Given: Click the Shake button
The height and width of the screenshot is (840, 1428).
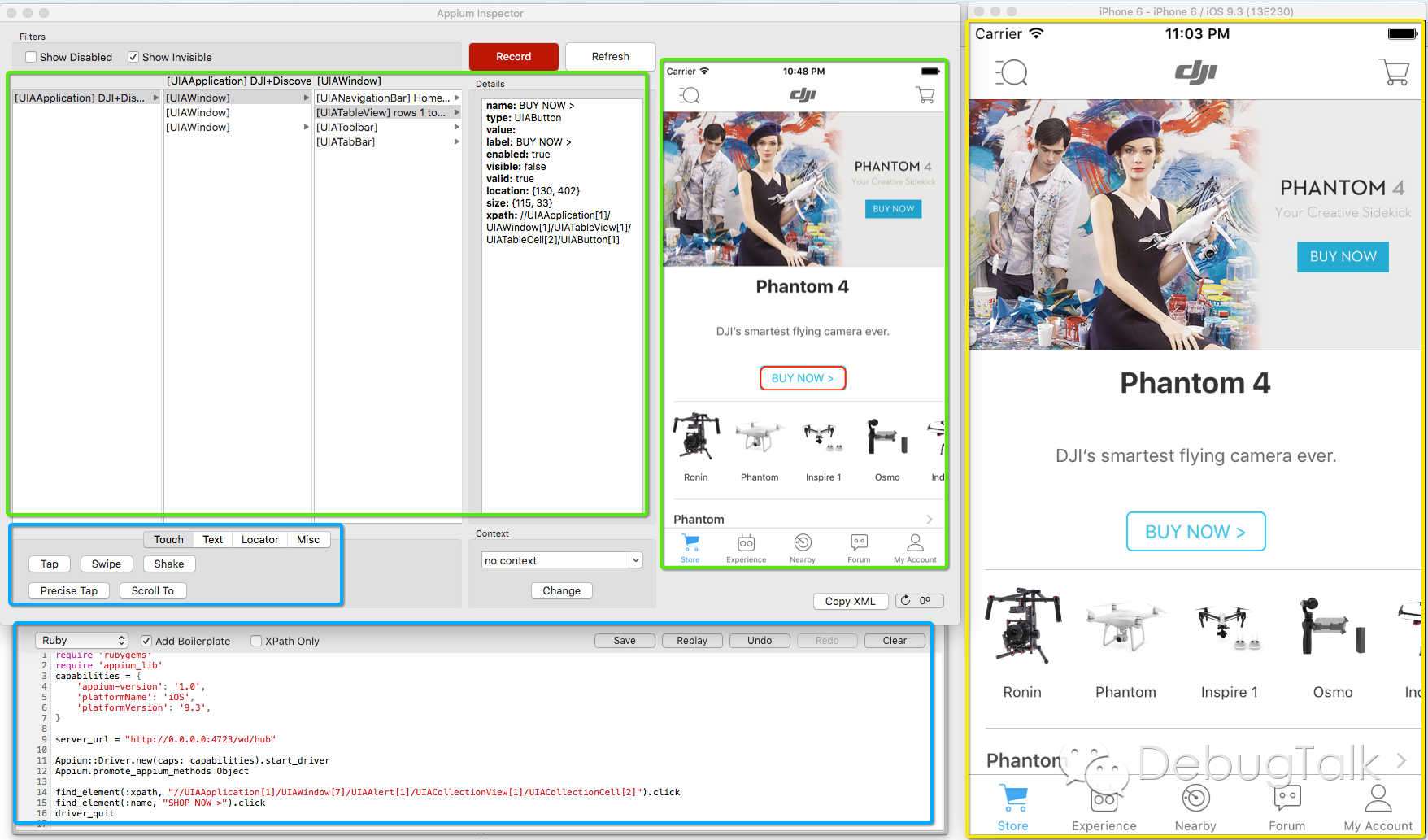Looking at the screenshot, I should 169,564.
